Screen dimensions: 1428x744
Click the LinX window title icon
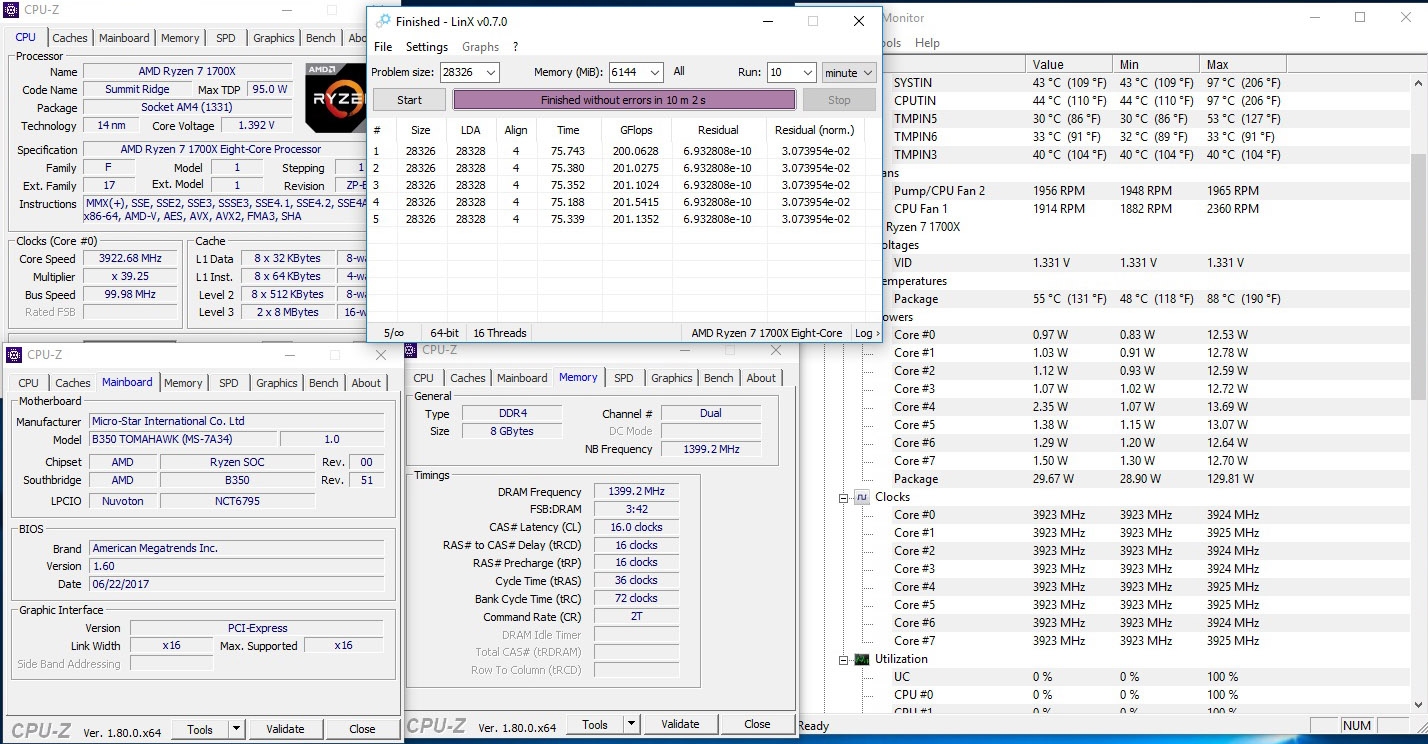382,21
